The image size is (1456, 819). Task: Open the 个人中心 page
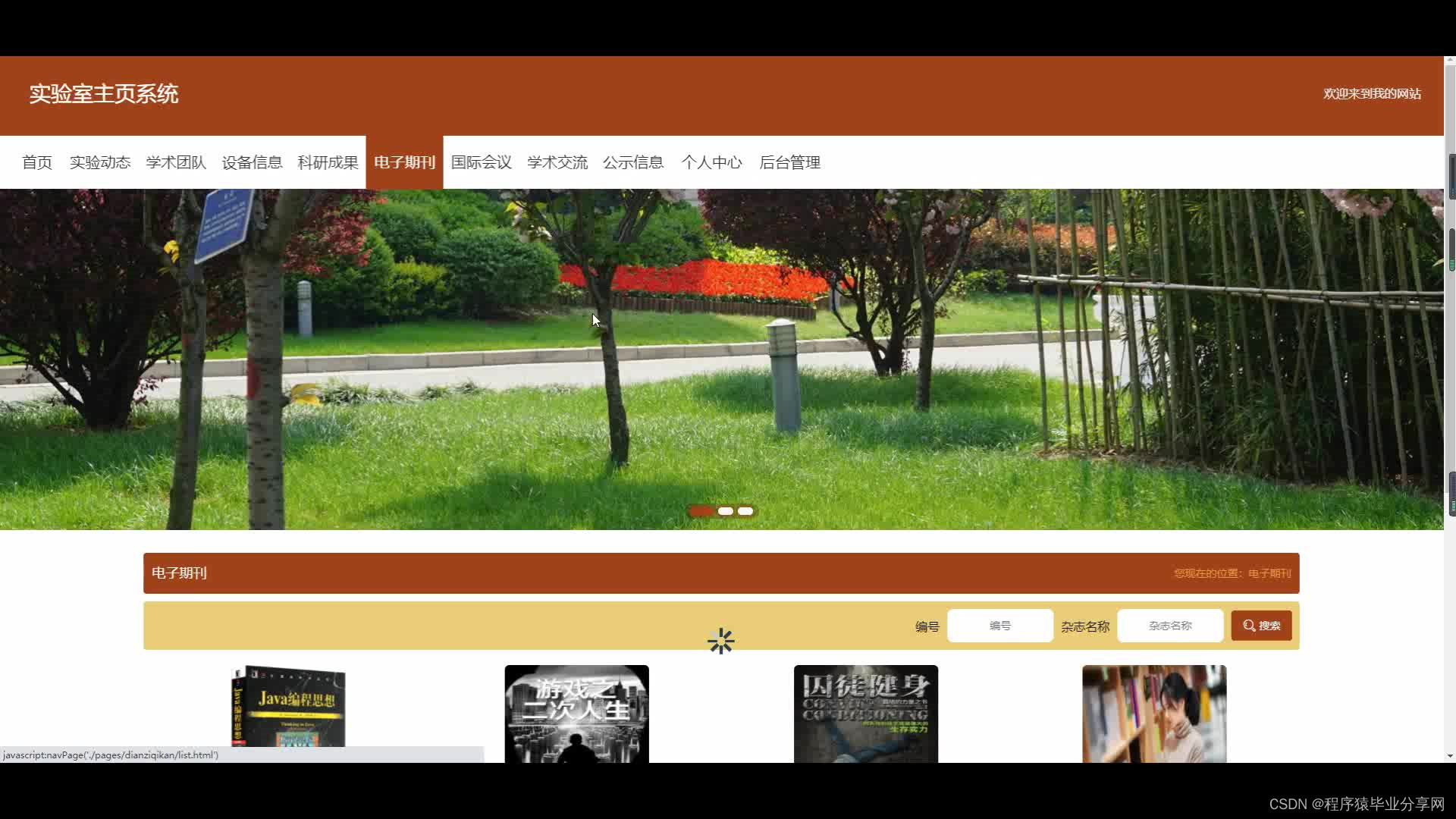tap(711, 162)
